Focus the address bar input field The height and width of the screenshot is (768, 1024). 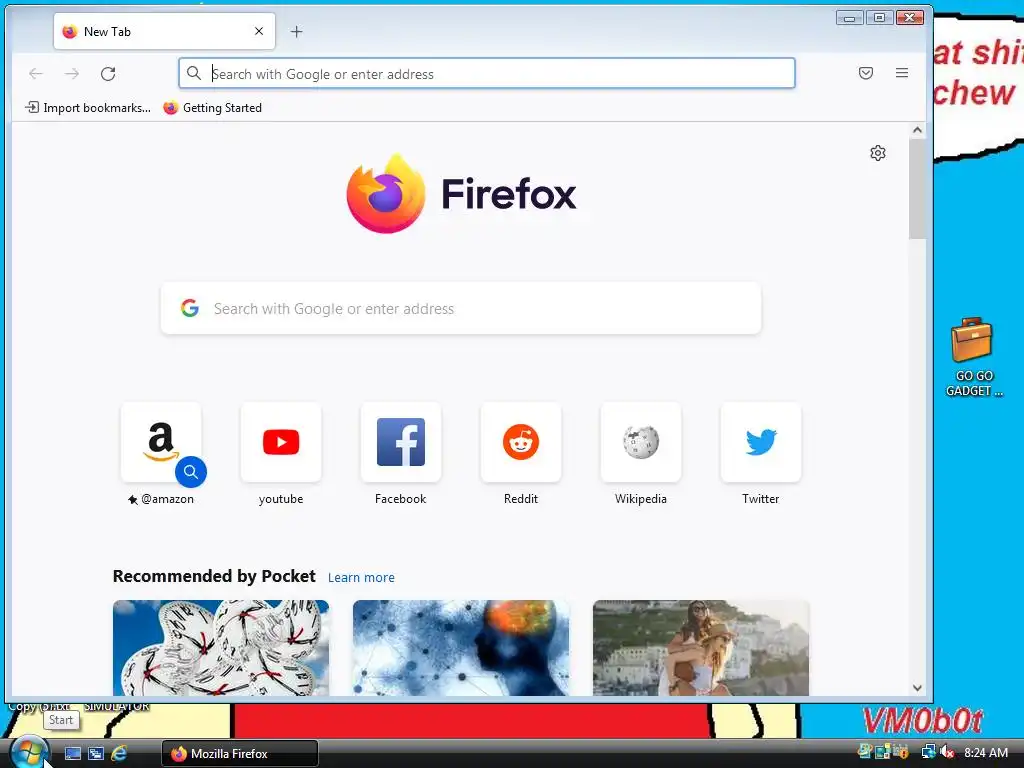[487, 73]
